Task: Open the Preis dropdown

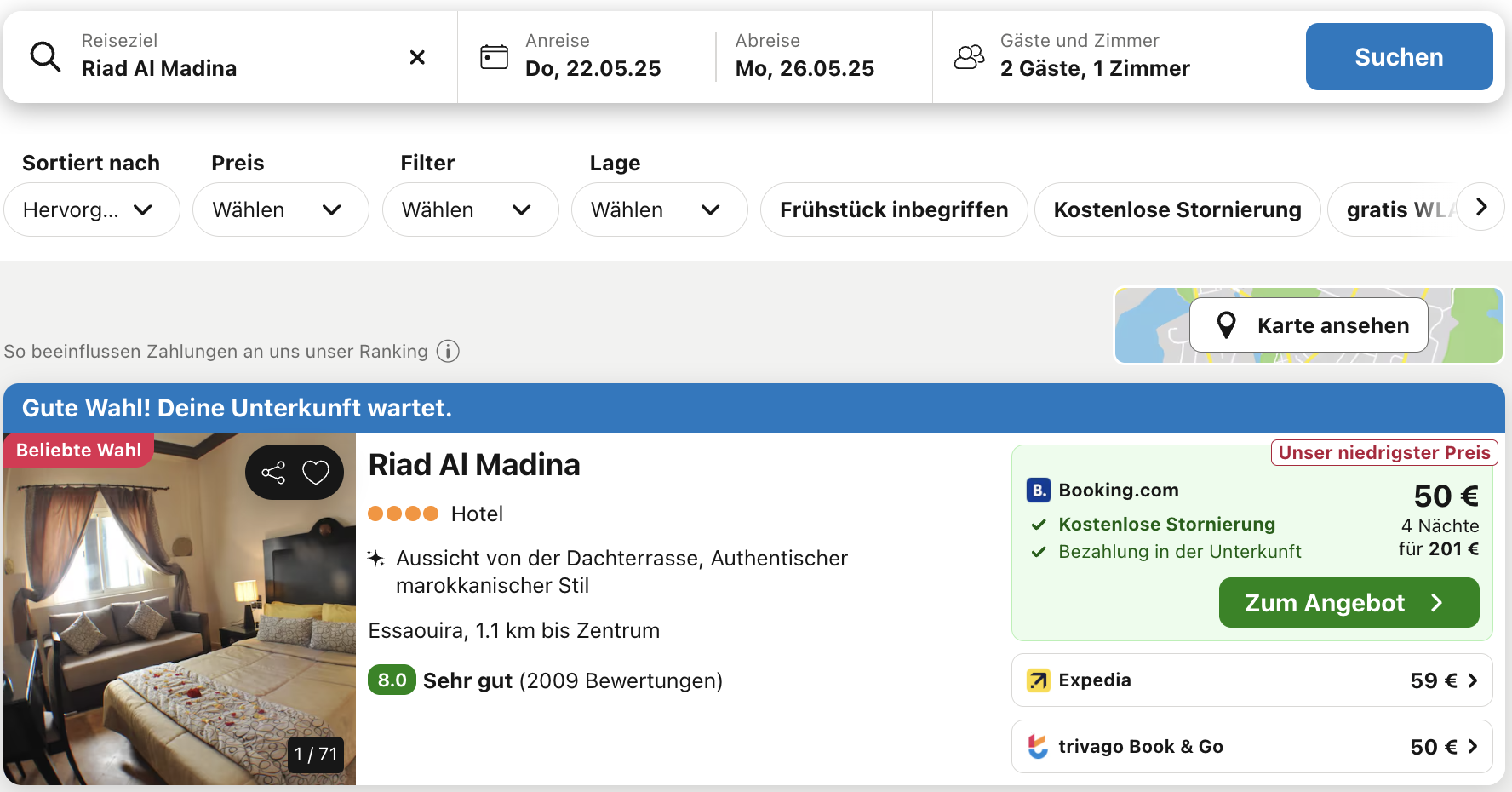Action: click(280, 209)
